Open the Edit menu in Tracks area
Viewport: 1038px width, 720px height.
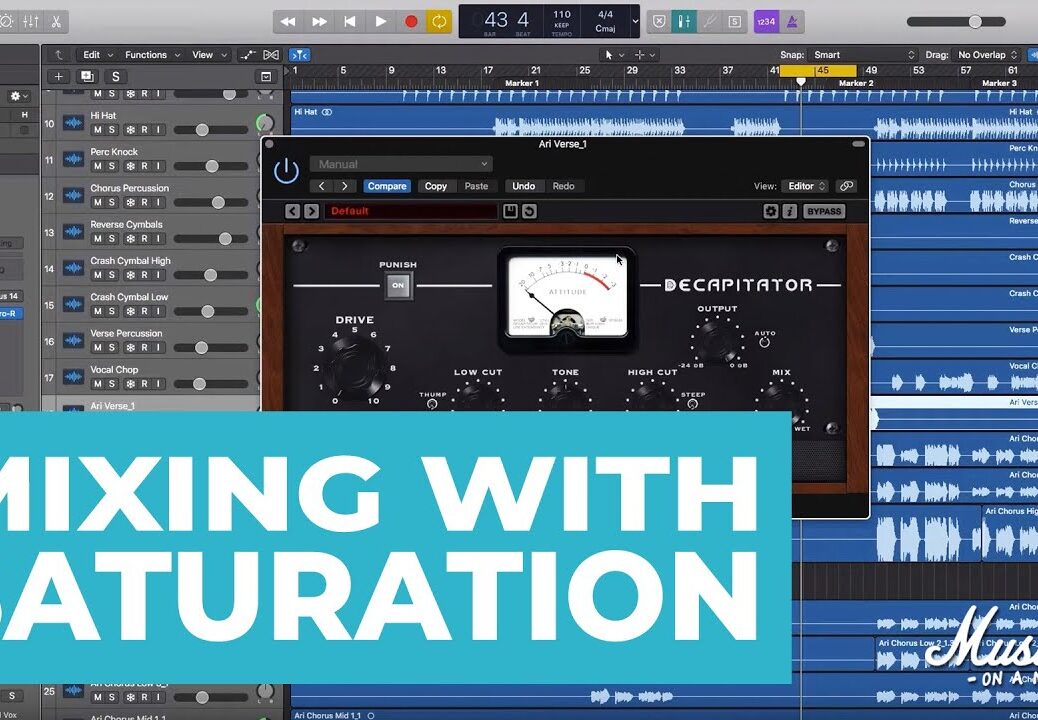[x=98, y=55]
